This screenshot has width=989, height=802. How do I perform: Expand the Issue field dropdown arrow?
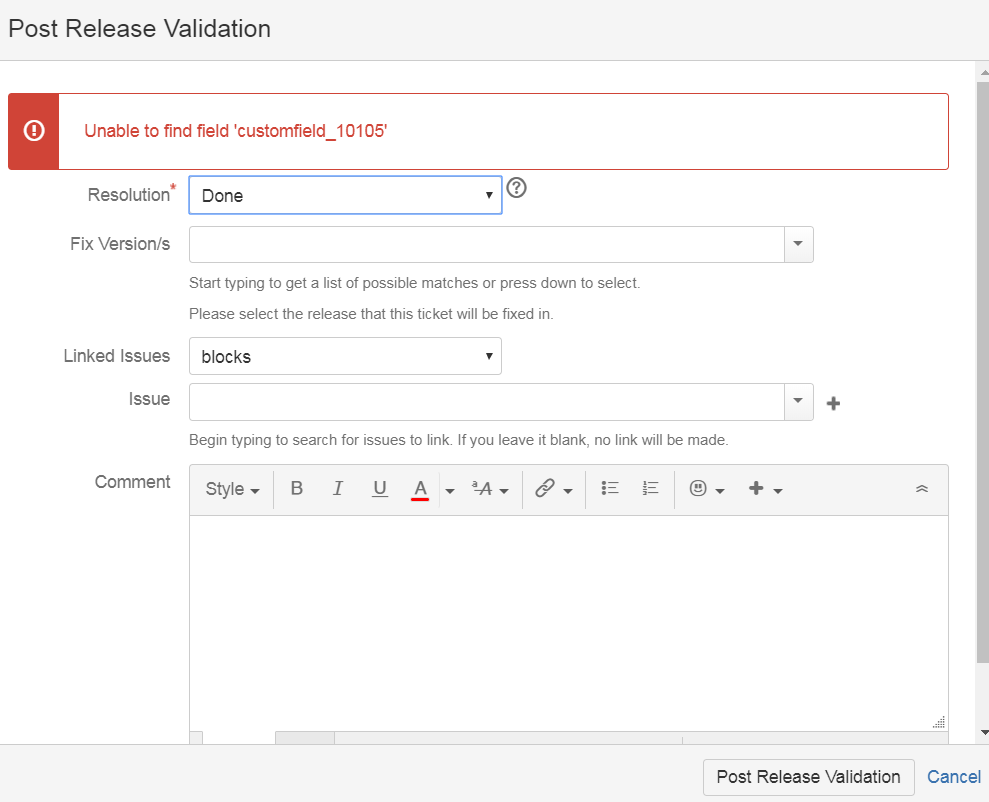798,401
